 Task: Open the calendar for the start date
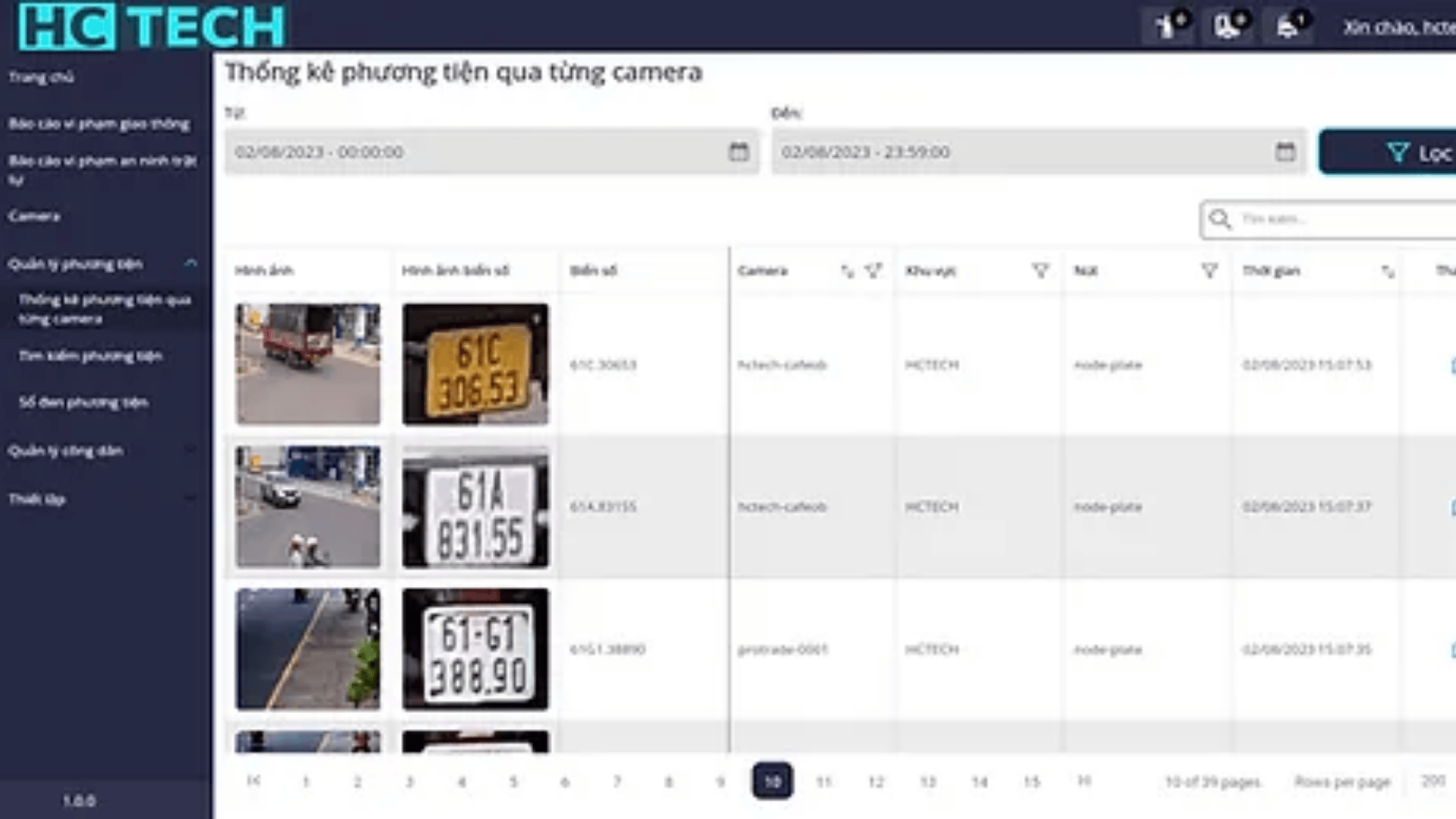[x=739, y=152]
